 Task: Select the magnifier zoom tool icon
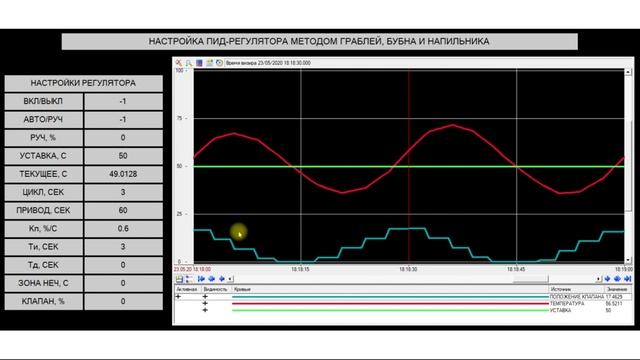pos(189,63)
